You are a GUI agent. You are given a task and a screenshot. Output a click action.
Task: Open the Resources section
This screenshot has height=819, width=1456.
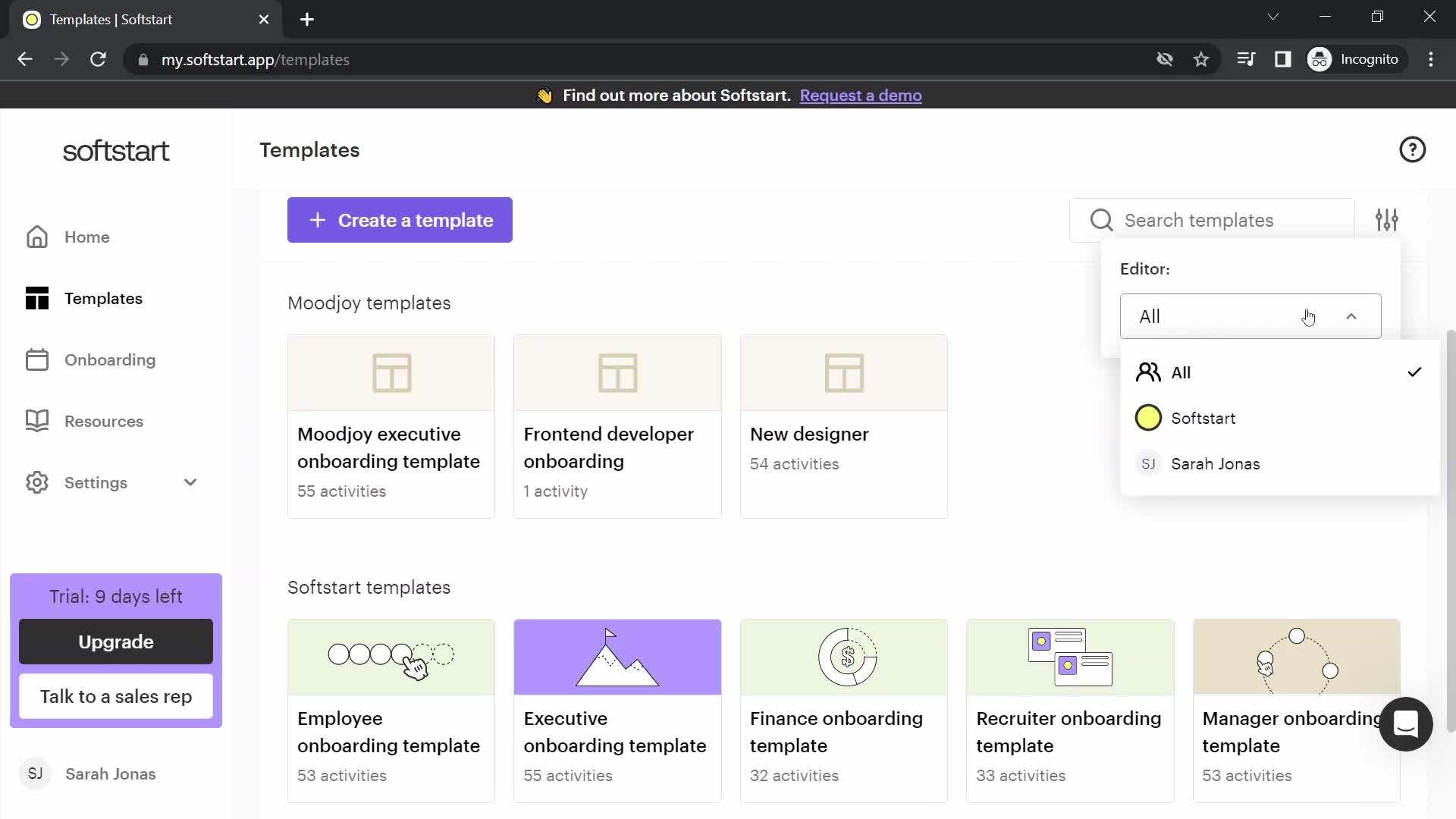point(104,421)
